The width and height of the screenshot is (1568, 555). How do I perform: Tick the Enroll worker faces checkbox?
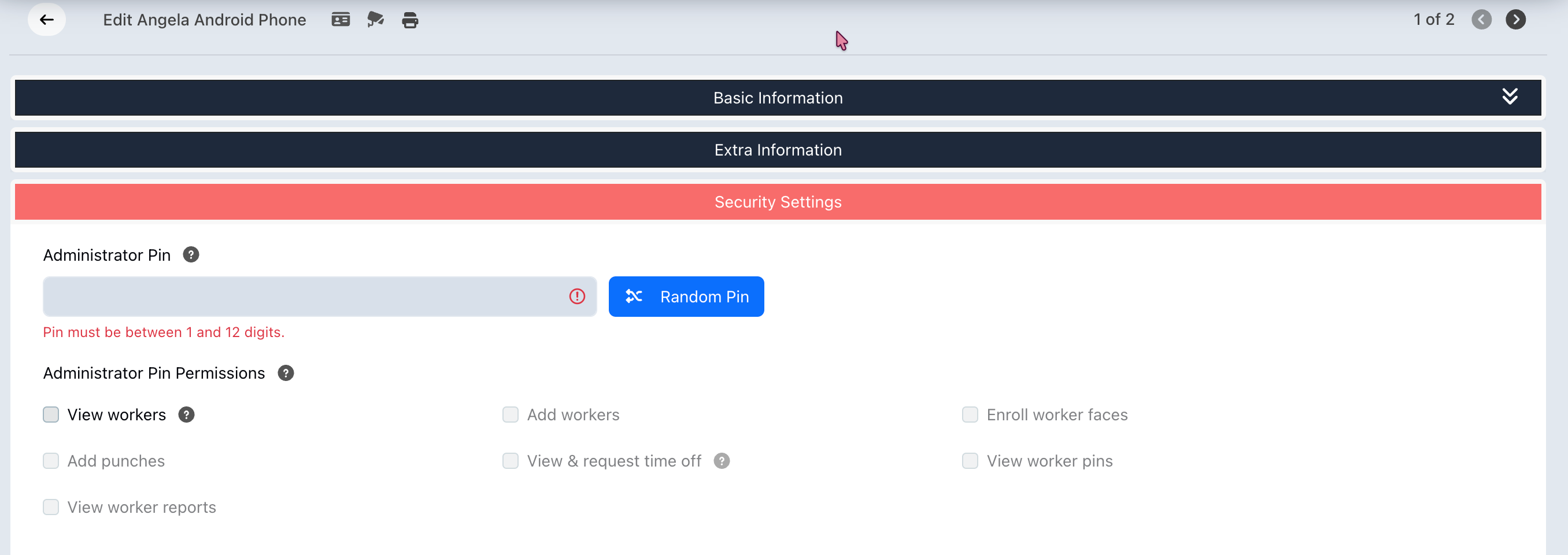(x=970, y=415)
